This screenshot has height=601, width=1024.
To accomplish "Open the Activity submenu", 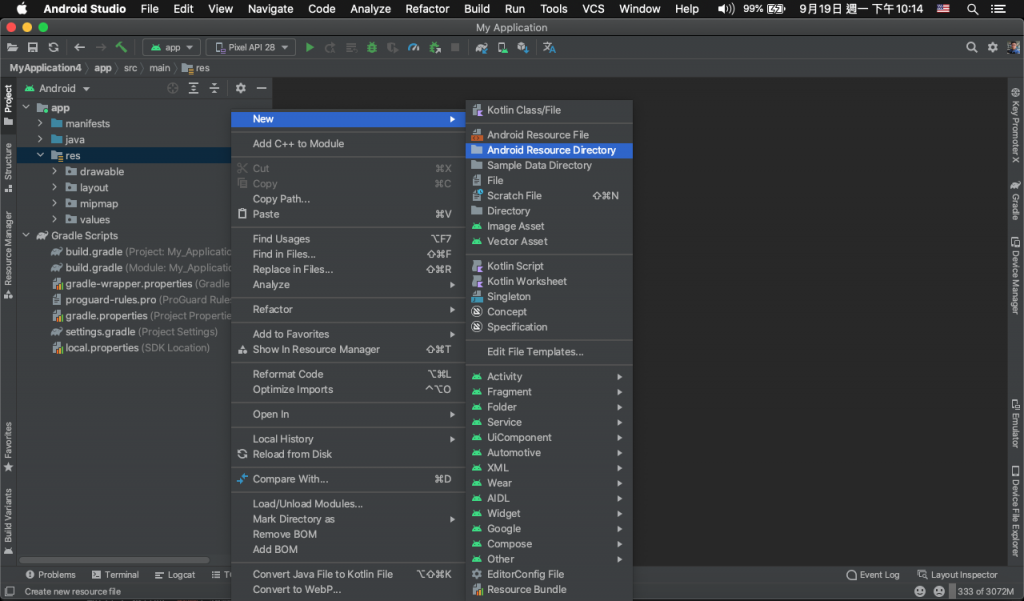I will click(x=549, y=376).
